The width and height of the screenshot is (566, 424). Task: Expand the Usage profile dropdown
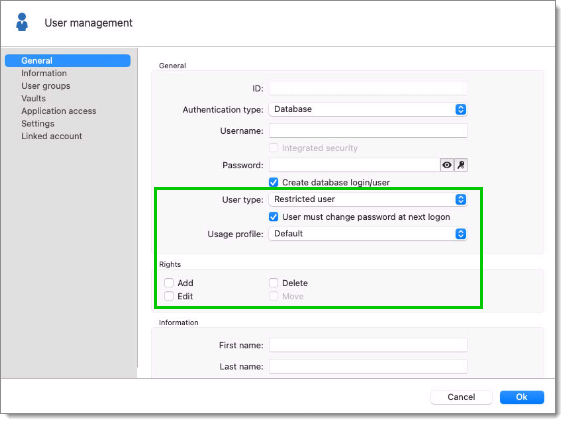368,234
